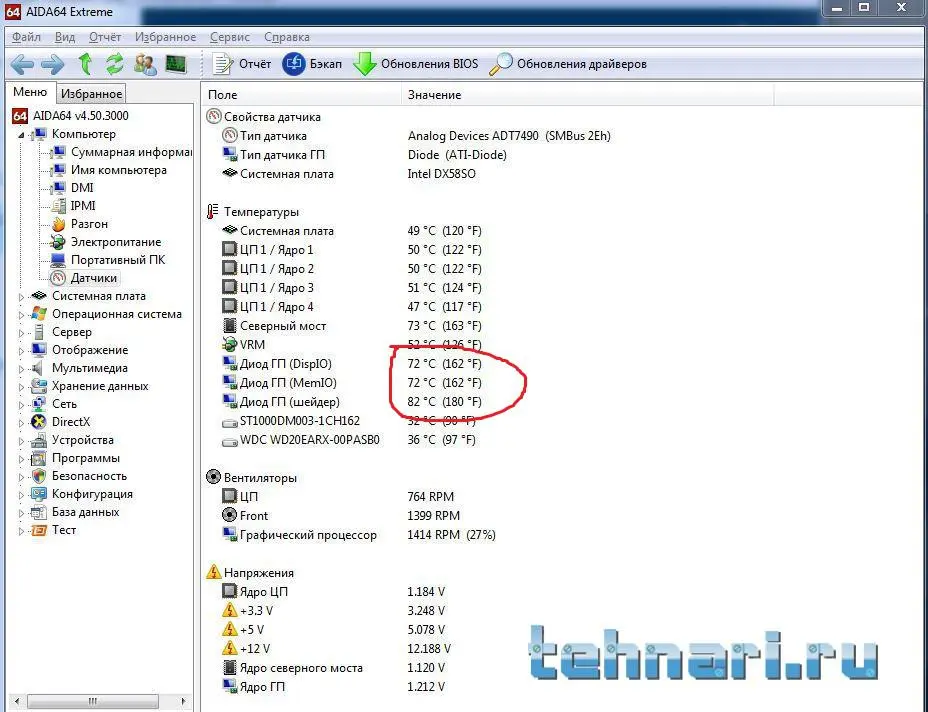
Task: Go back with the left arrow icon
Action: [x=22, y=64]
